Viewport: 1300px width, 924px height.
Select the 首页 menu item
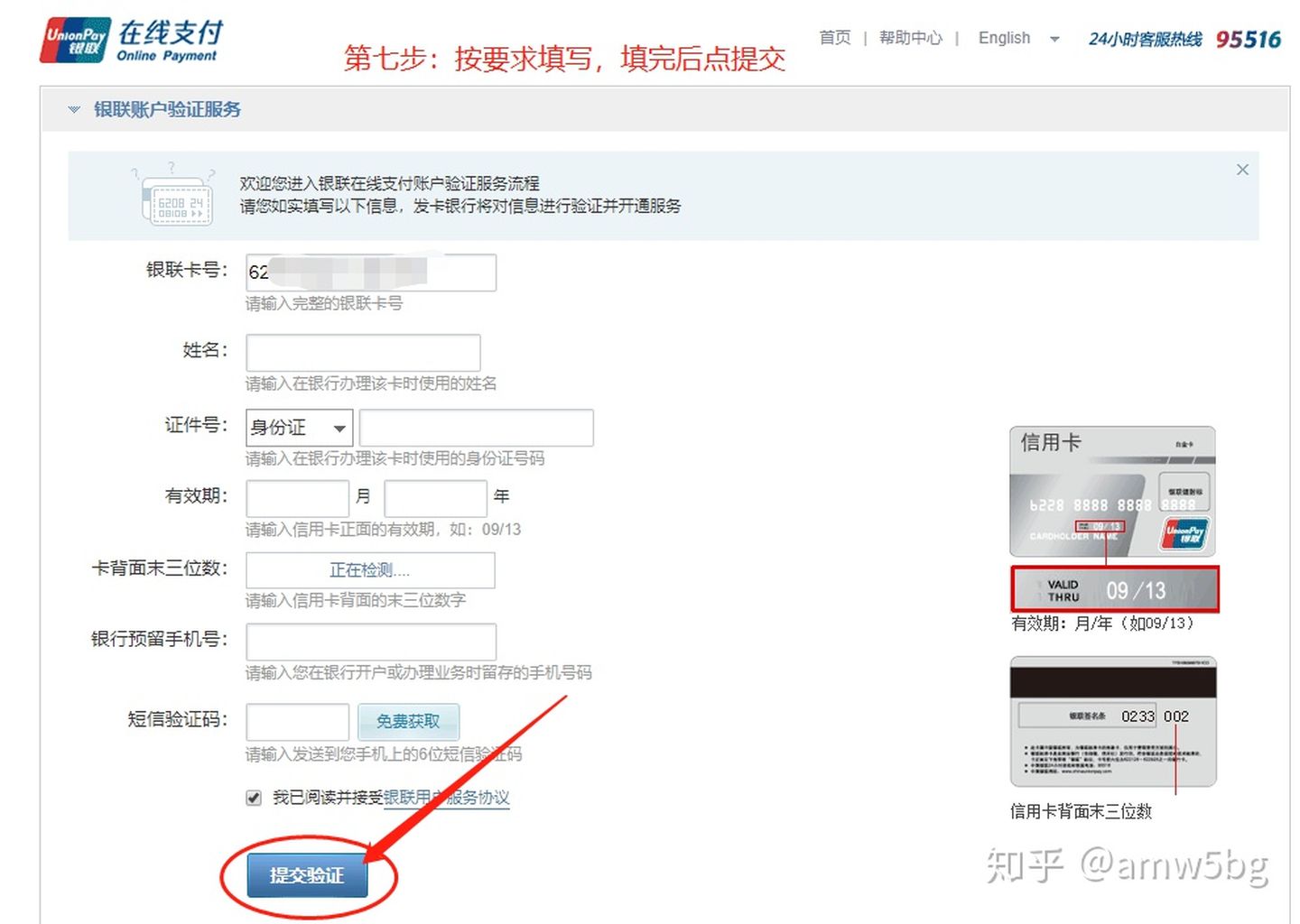[833, 39]
